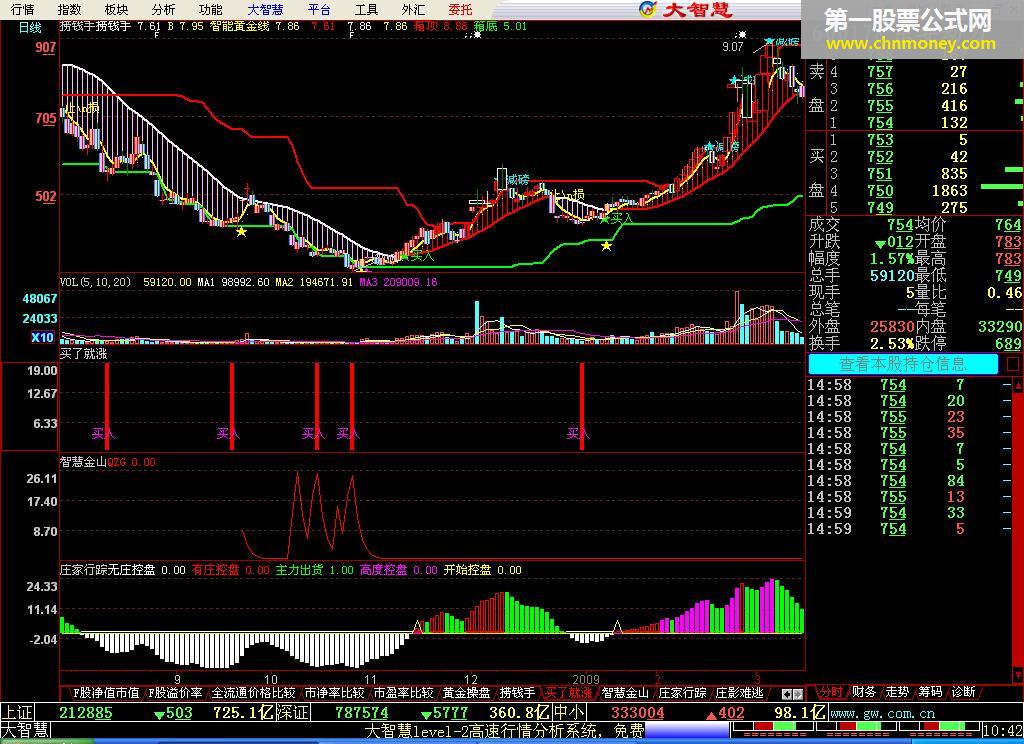Select the 分时 tab in side panel
This screenshot has width=1024, height=744.
pyautogui.click(x=830, y=692)
